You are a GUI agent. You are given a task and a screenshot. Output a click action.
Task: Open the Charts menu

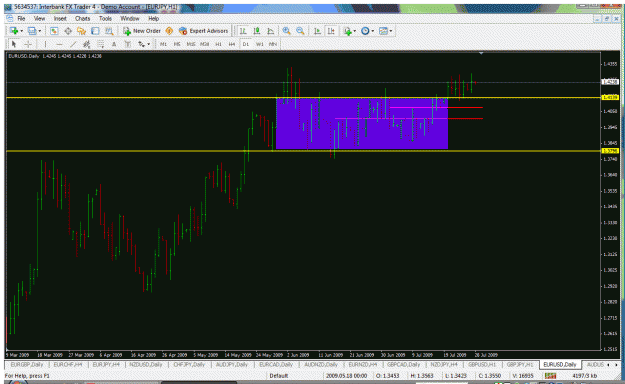coord(83,18)
